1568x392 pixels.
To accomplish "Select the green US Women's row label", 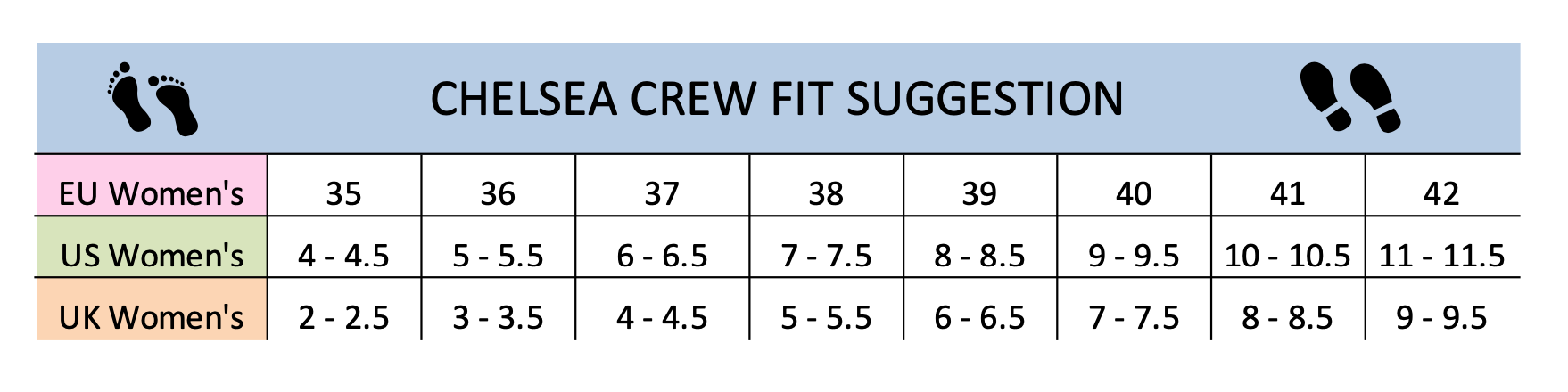I will tap(151, 256).
